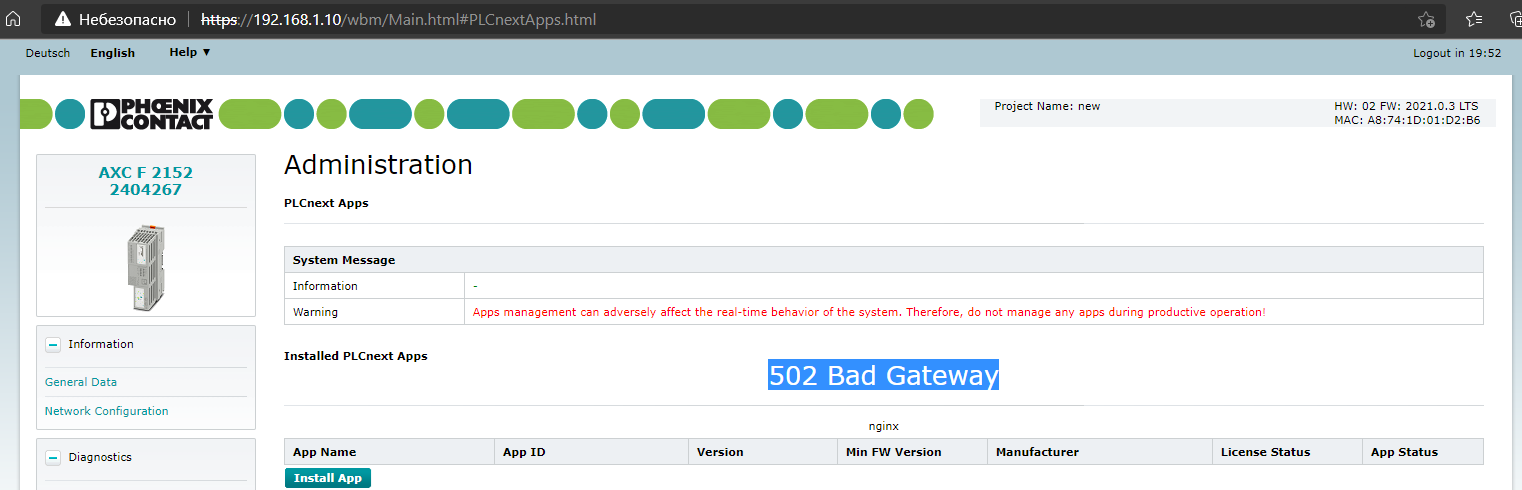Switch language to English
This screenshot has width=1522, height=490.
tap(112, 53)
